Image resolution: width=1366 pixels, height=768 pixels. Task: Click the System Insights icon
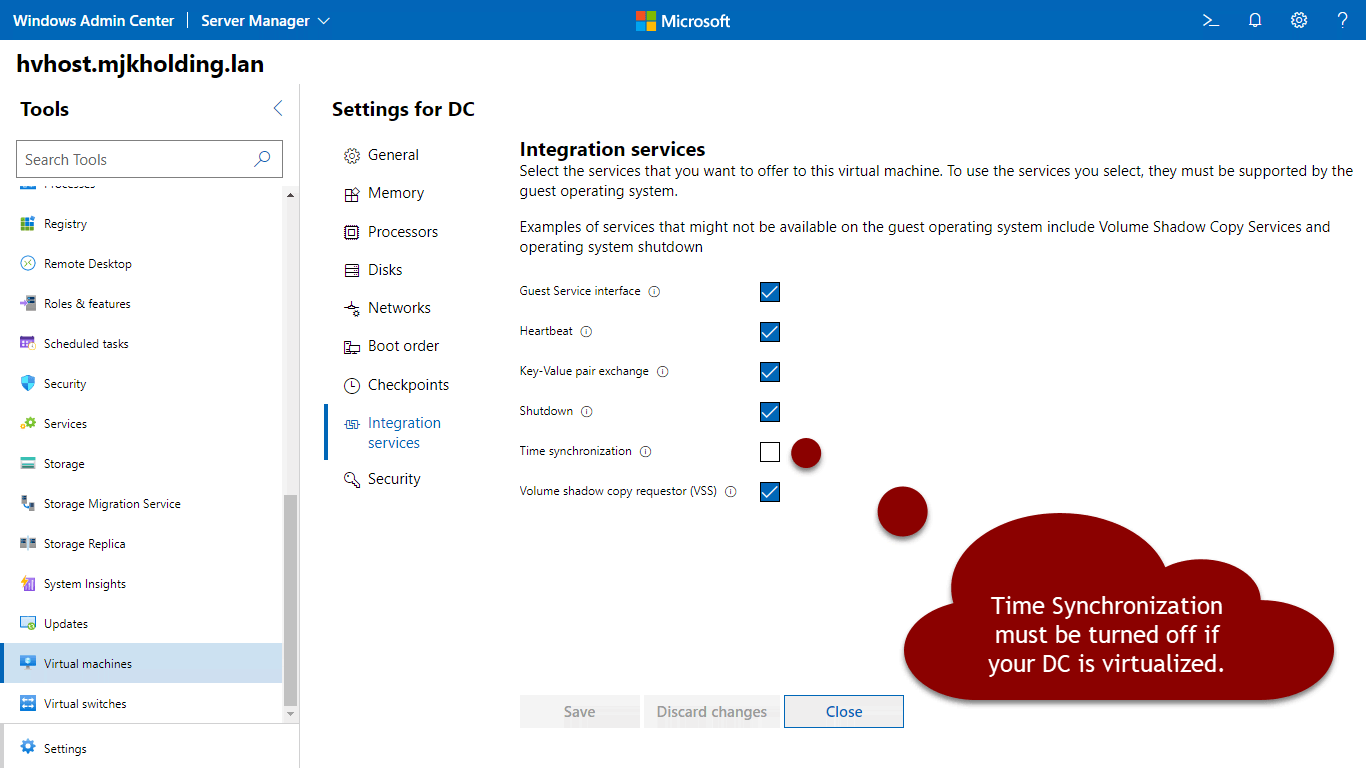coord(28,584)
